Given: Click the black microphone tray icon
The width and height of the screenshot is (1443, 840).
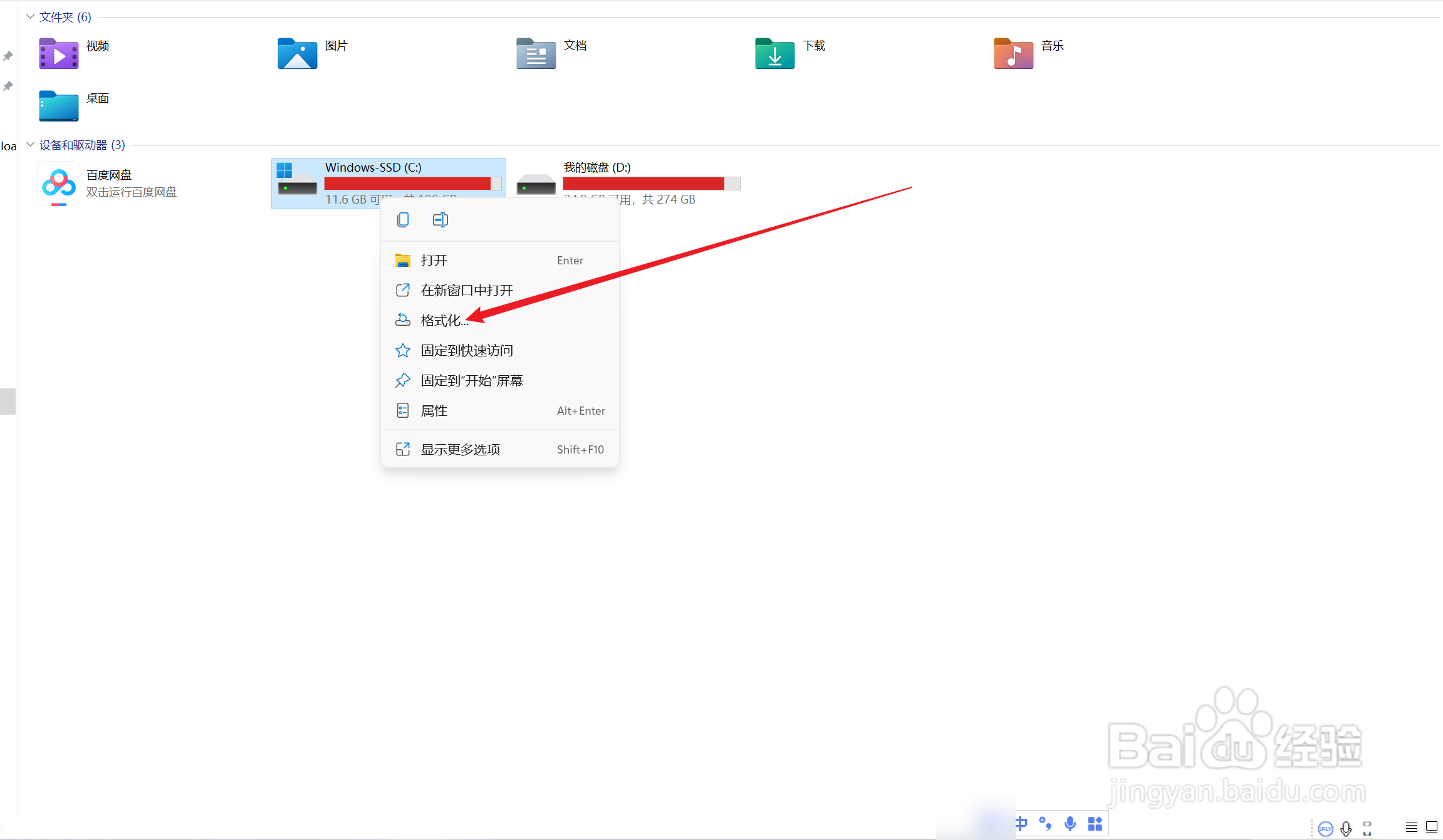Looking at the screenshot, I should [1346, 829].
